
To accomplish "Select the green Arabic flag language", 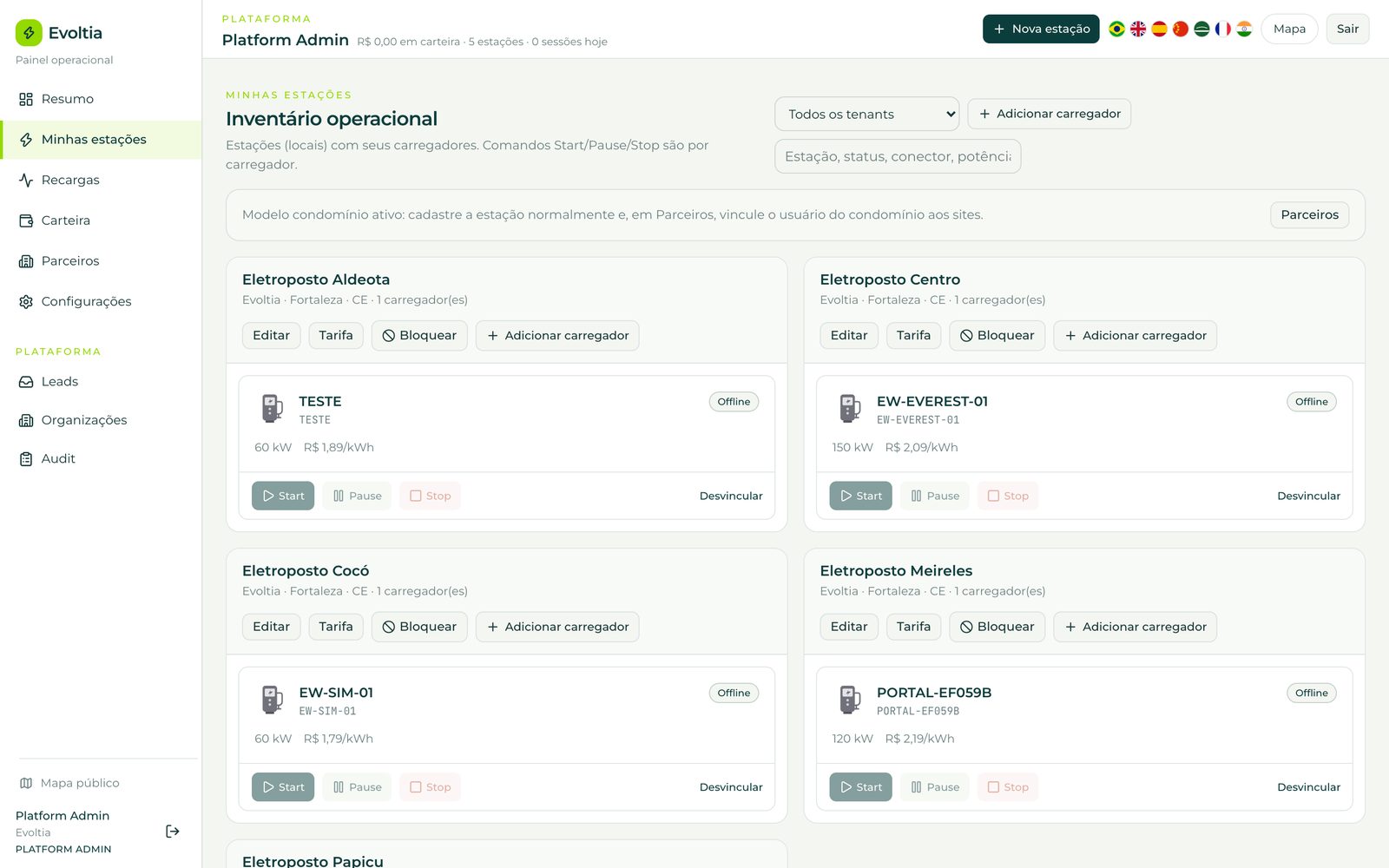I will pos(1201,29).
